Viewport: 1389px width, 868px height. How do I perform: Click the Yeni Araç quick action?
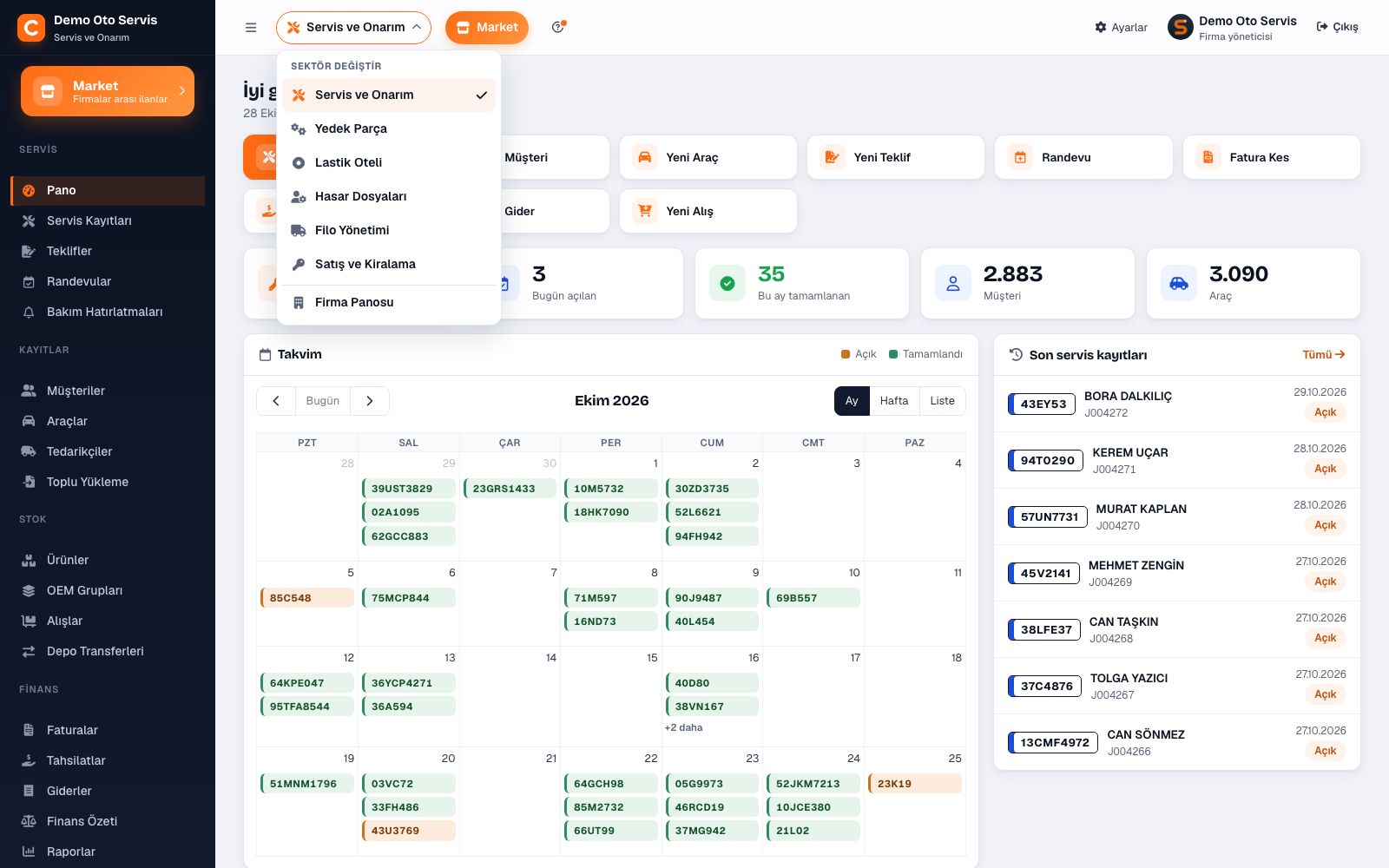pyautogui.click(x=708, y=157)
